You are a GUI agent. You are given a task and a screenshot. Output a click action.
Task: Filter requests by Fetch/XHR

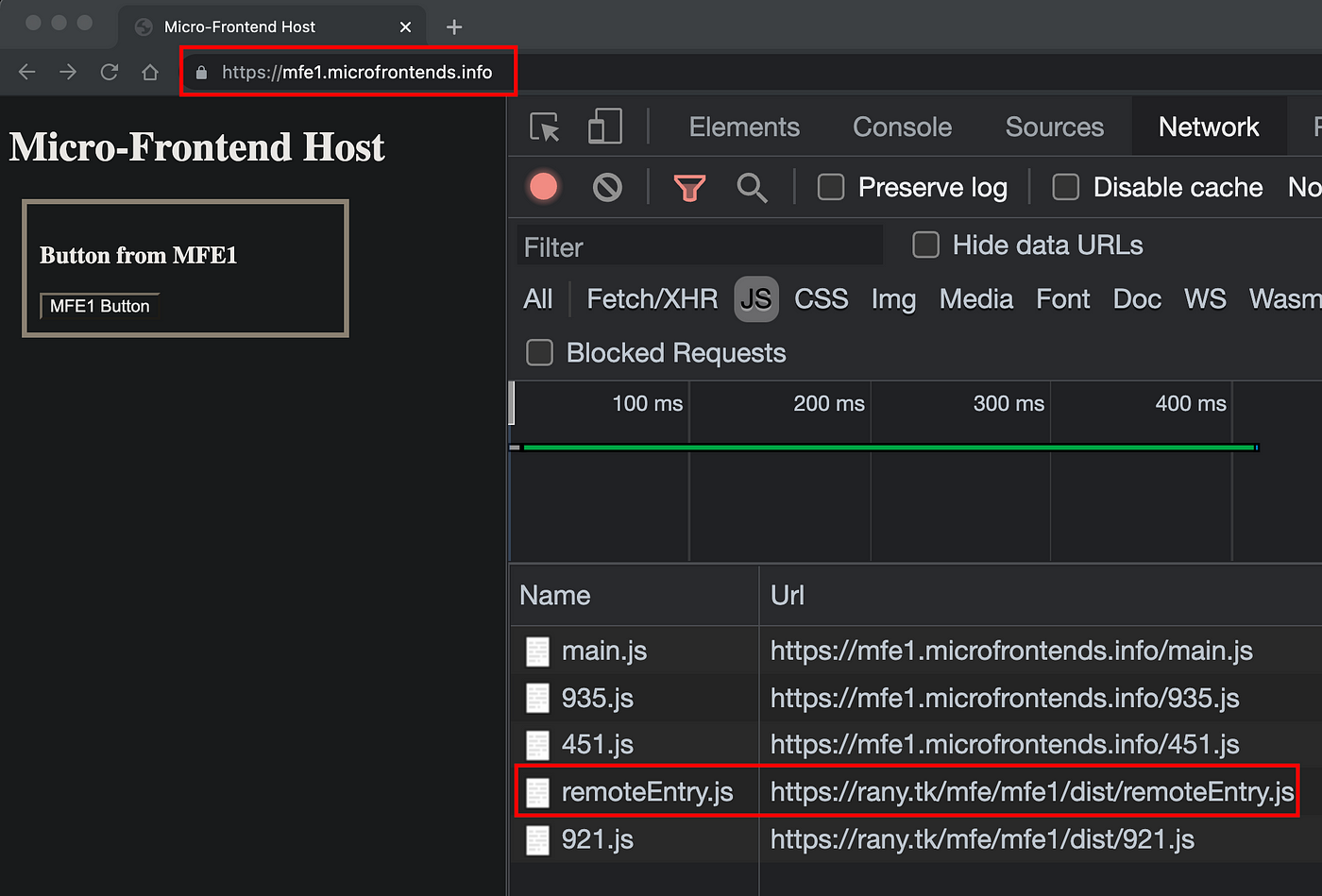[652, 299]
